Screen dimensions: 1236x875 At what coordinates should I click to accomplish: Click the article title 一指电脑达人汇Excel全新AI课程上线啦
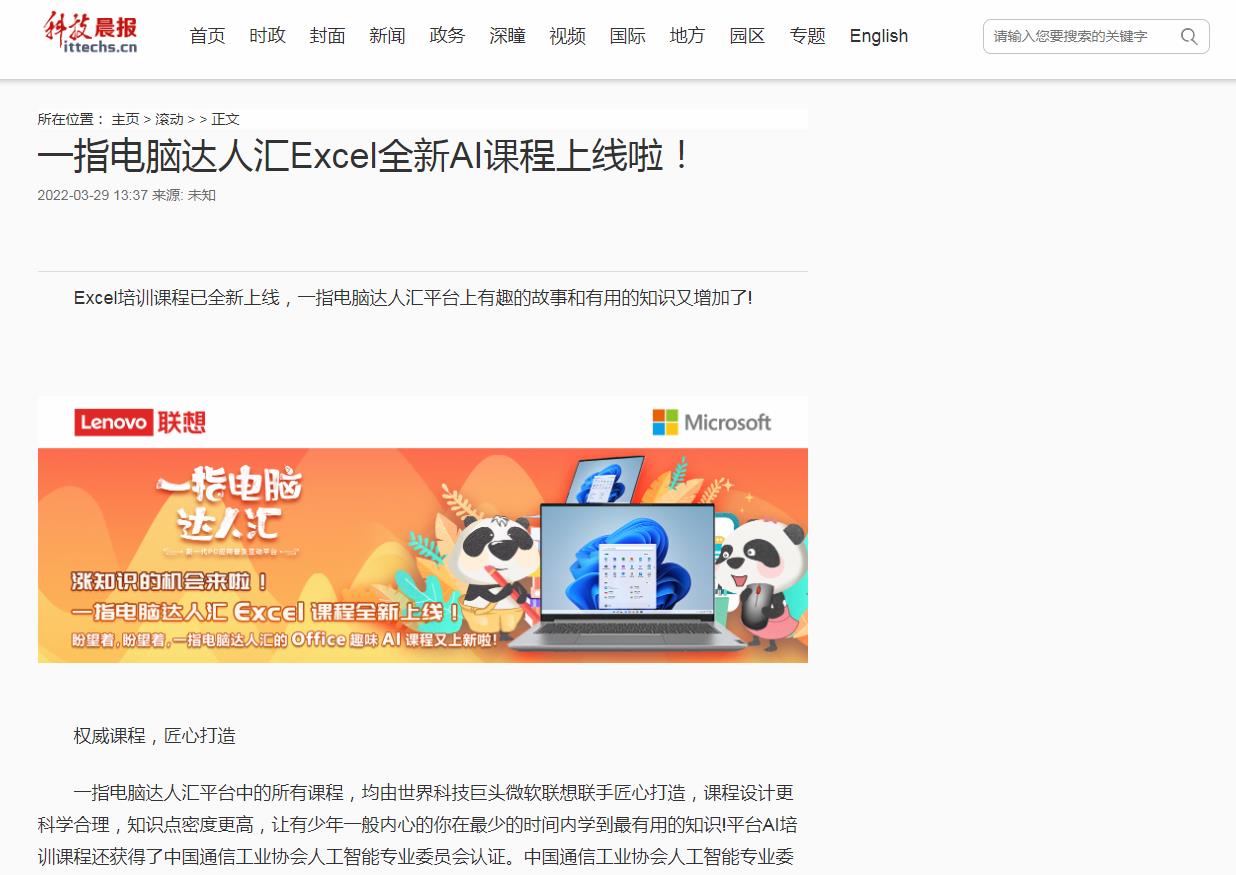pyautogui.click(x=364, y=157)
